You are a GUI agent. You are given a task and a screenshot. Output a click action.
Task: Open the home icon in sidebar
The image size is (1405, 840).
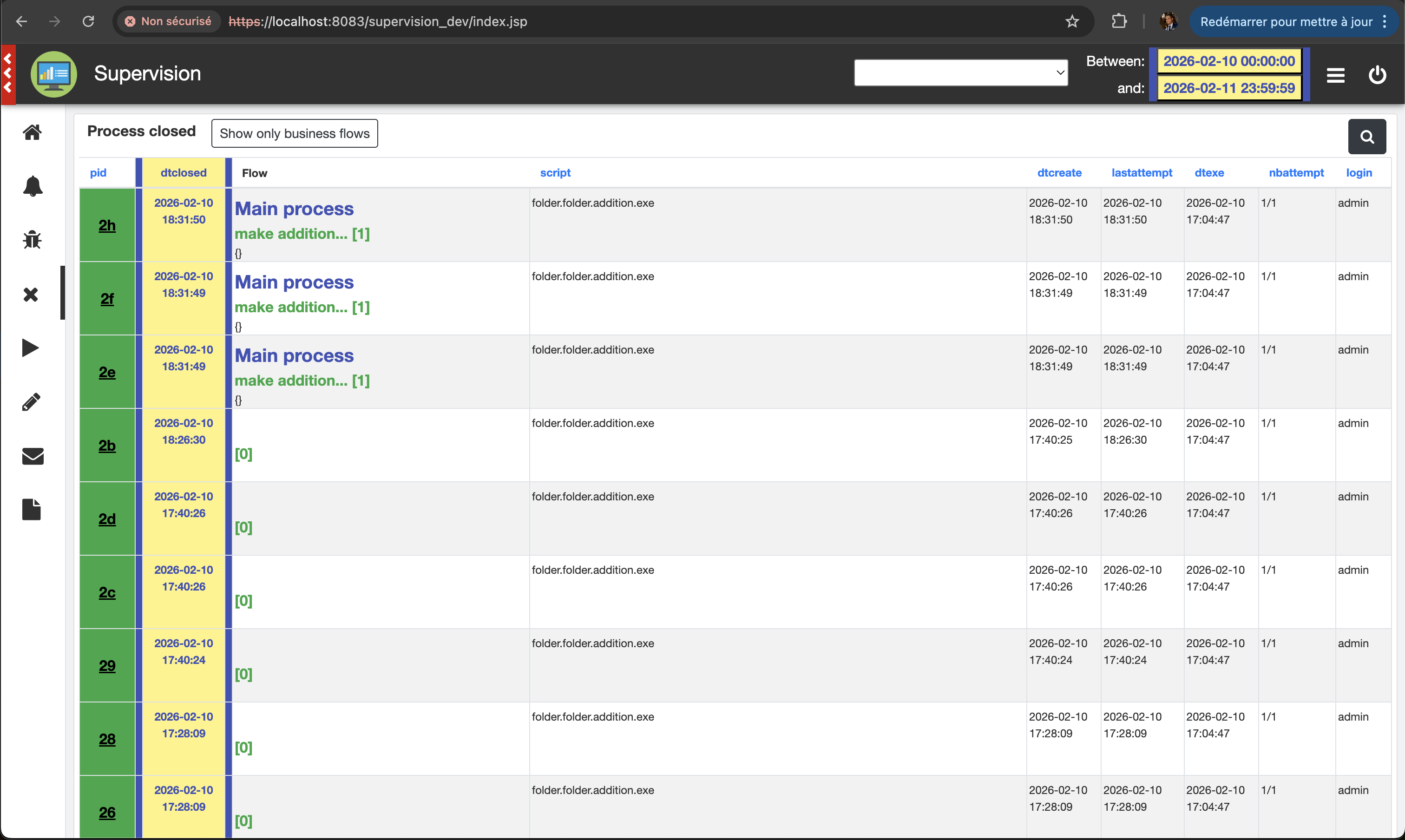coord(32,132)
